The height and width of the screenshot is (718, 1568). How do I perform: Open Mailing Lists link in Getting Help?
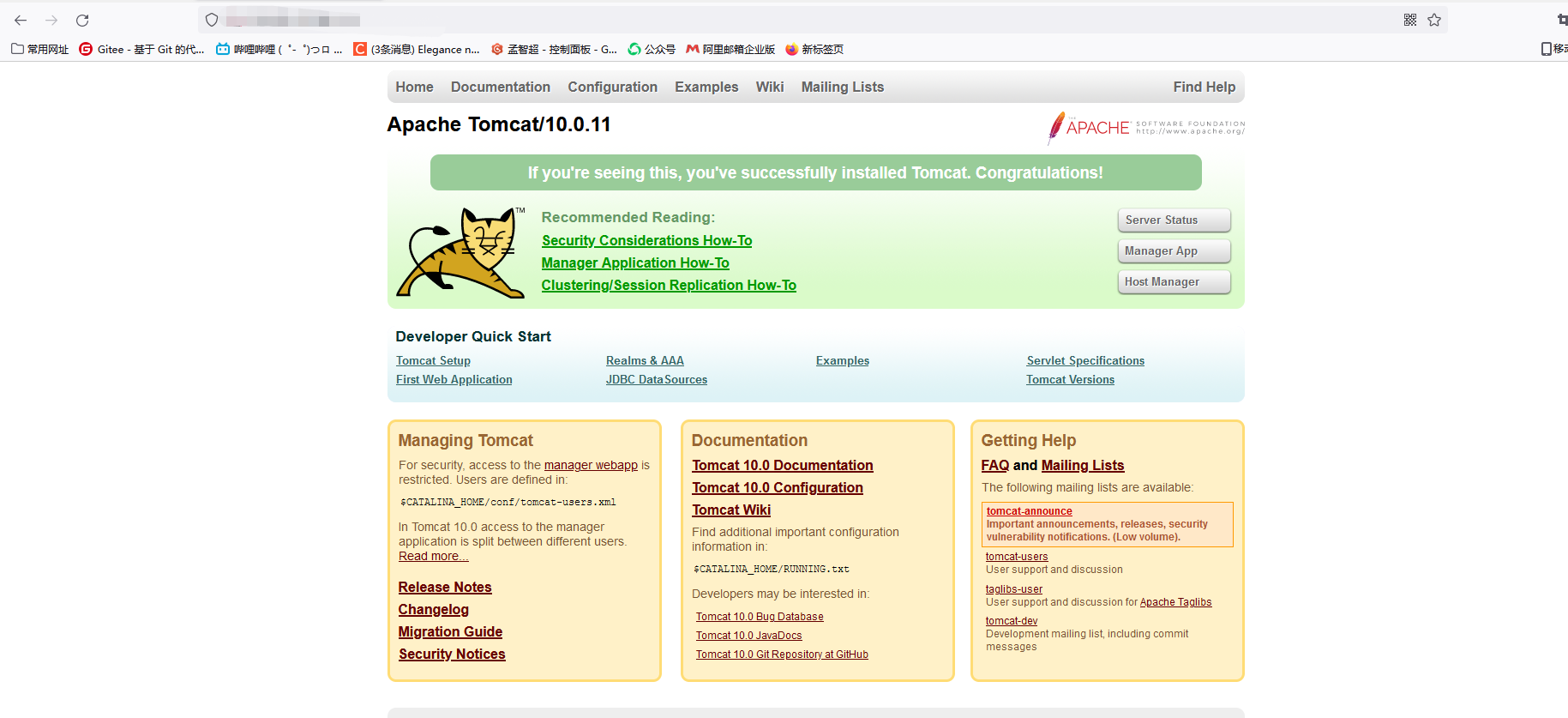point(1083,466)
